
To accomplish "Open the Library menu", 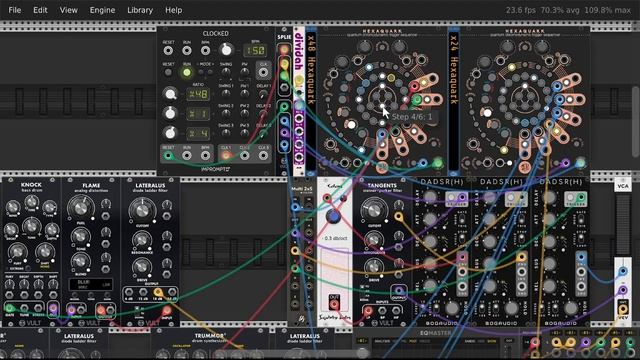I will click(140, 10).
